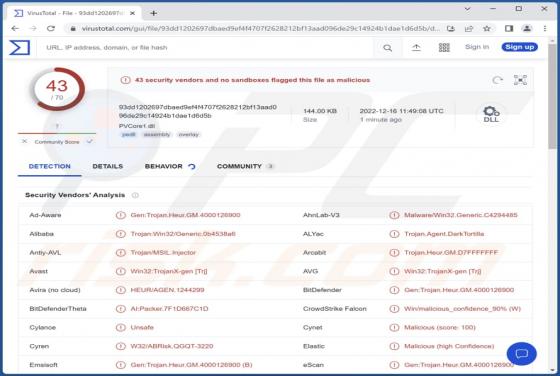This screenshot has height=376, width=560.
Task: Click the Arcabit Trojan.Heur.GM detection
Action: 451,252
